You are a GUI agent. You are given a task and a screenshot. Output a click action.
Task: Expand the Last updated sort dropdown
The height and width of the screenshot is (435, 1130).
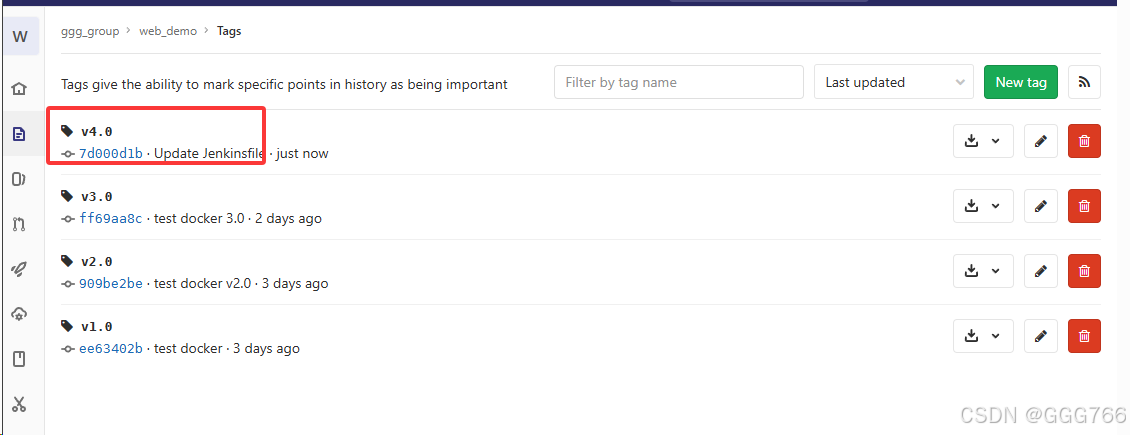point(894,82)
